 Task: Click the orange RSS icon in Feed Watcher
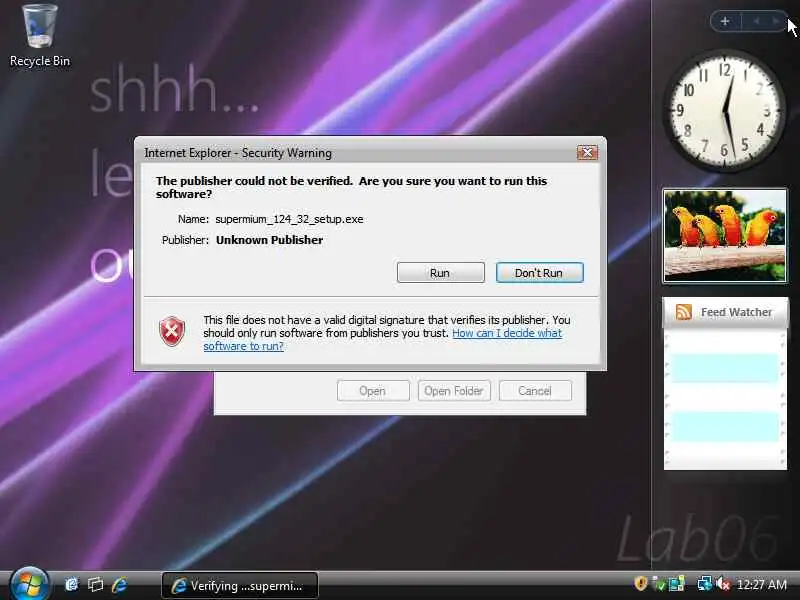[x=683, y=312]
